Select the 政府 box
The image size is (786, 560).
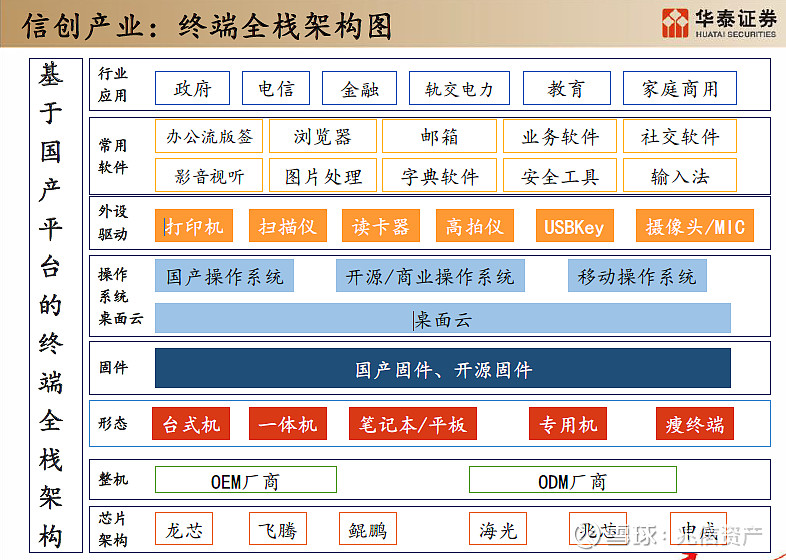pyautogui.click(x=192, y=88)
